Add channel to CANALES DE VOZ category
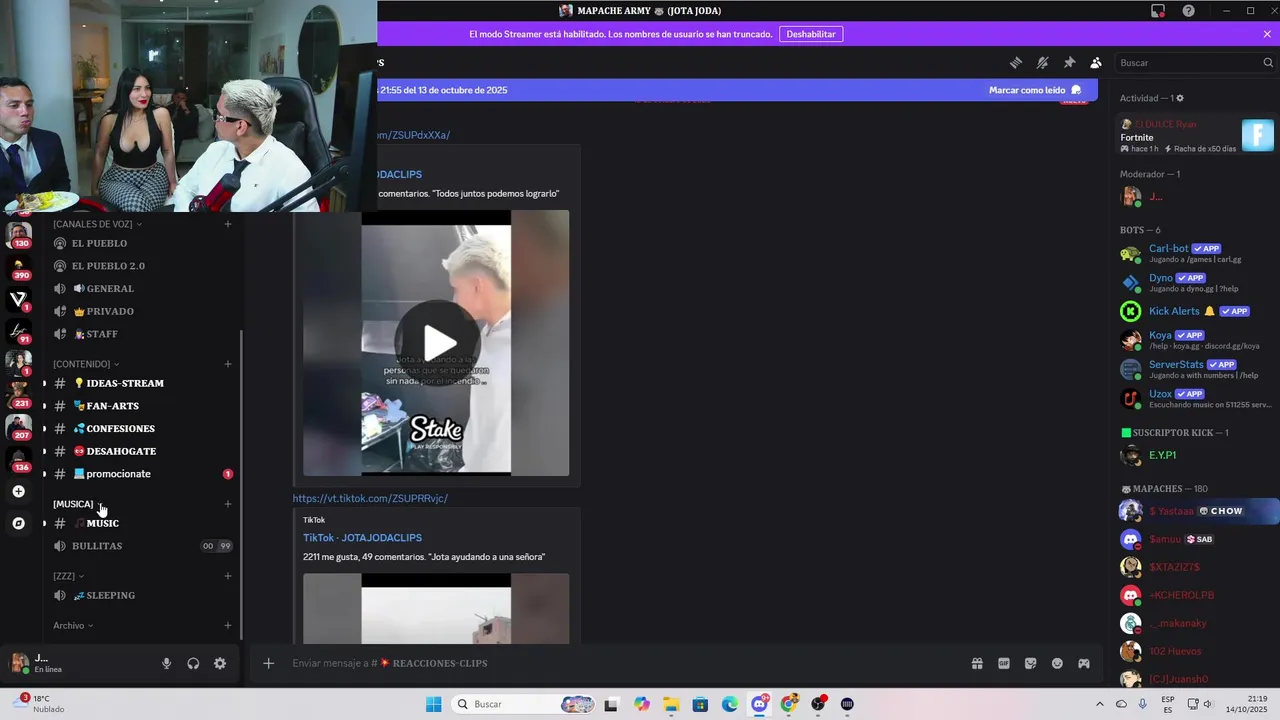Image resolution: width=1280 pixels, height=720 pixels. (x=228, y=224)
